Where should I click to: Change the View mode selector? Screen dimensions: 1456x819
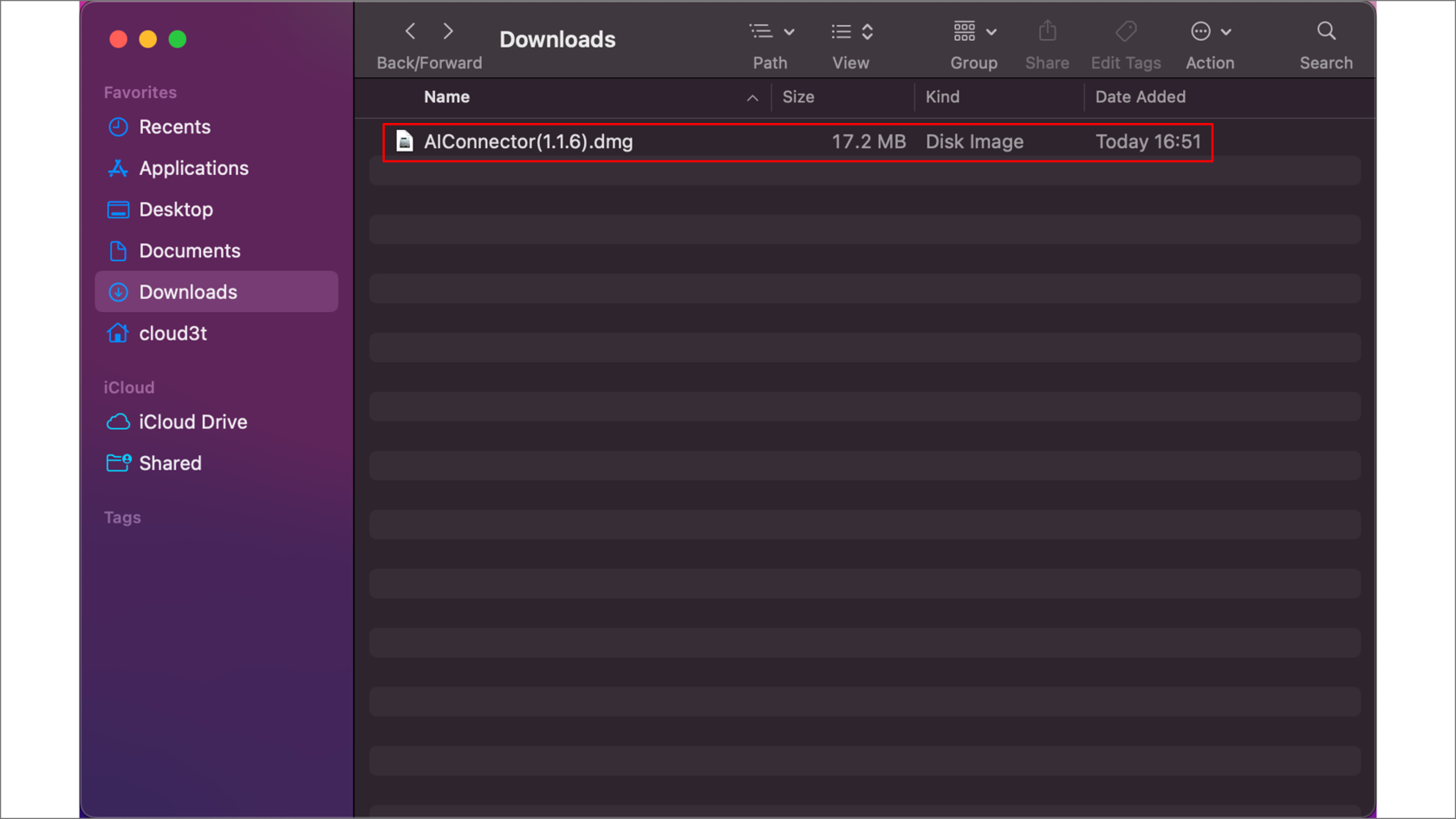851,32
